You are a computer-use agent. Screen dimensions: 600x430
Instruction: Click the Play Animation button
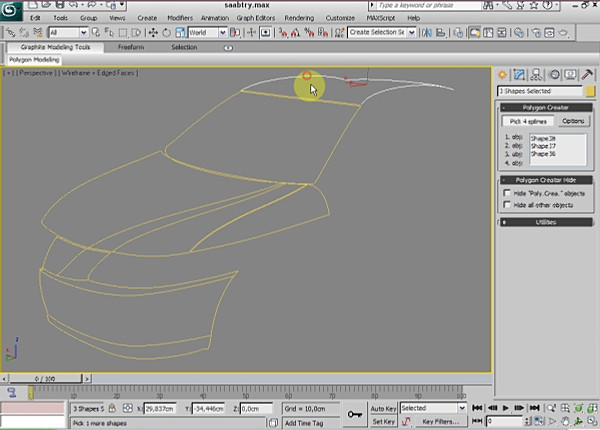point(505,408)
